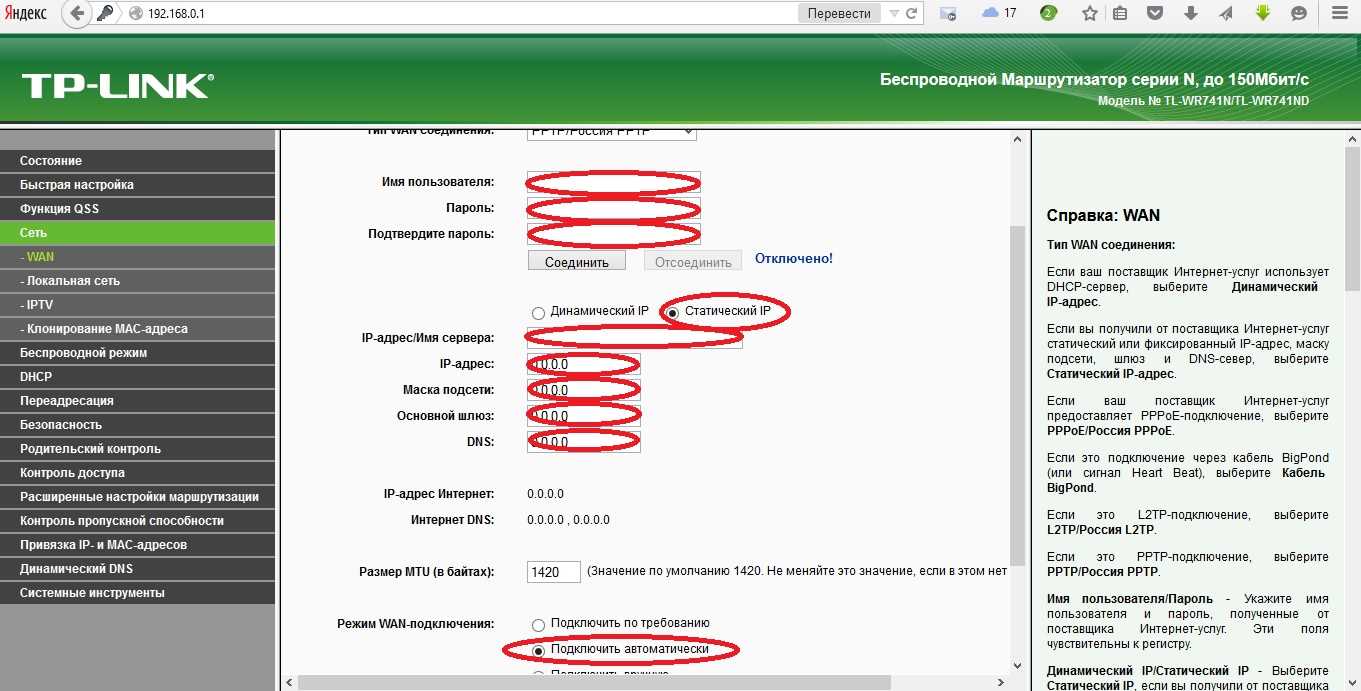
Task: Click the TP-LINK logo
Action: point(117,85)
